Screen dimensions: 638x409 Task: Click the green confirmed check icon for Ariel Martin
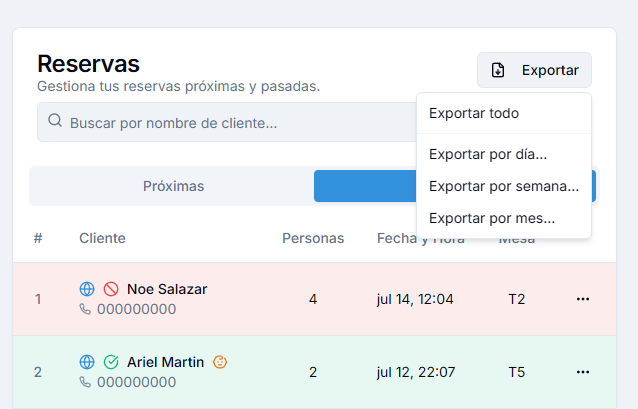point(111,362)
